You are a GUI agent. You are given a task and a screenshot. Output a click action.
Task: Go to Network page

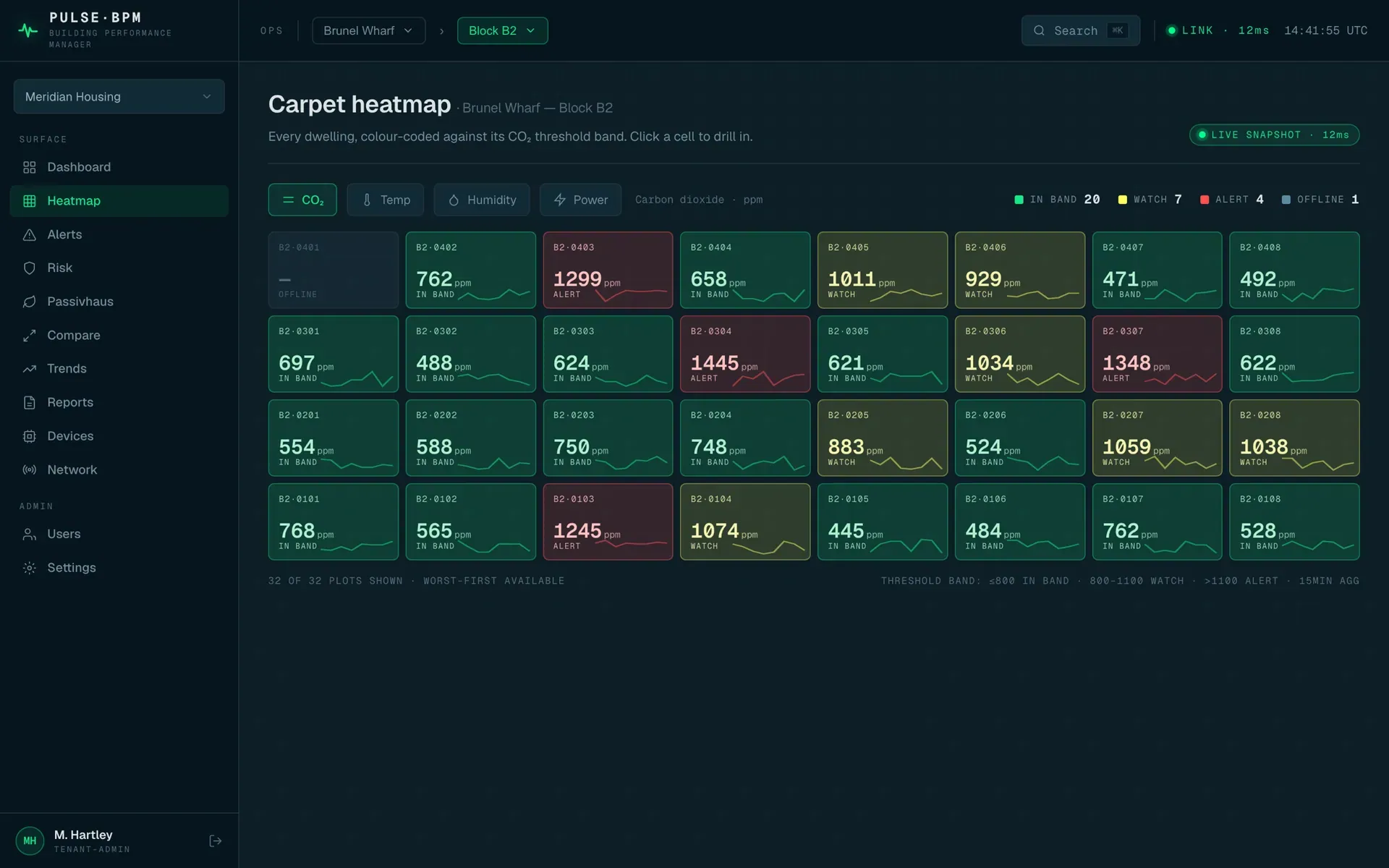(x=119, y=469)
